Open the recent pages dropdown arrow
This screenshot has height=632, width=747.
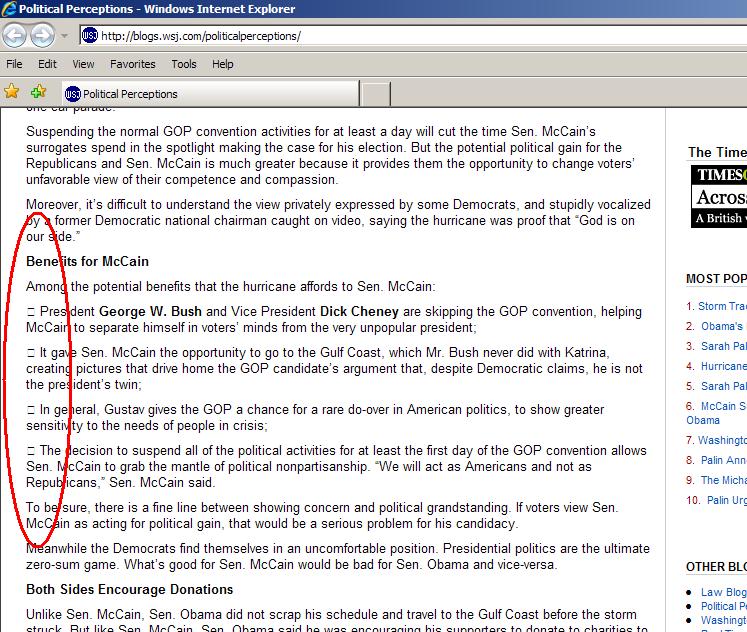click(64, 36)
